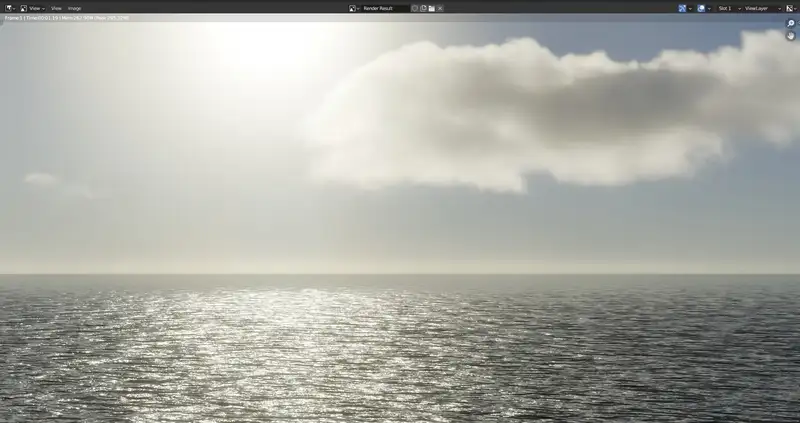Screen dimensions: 800x423
Task: Click the open image folder icon
Action: (431, 8)
